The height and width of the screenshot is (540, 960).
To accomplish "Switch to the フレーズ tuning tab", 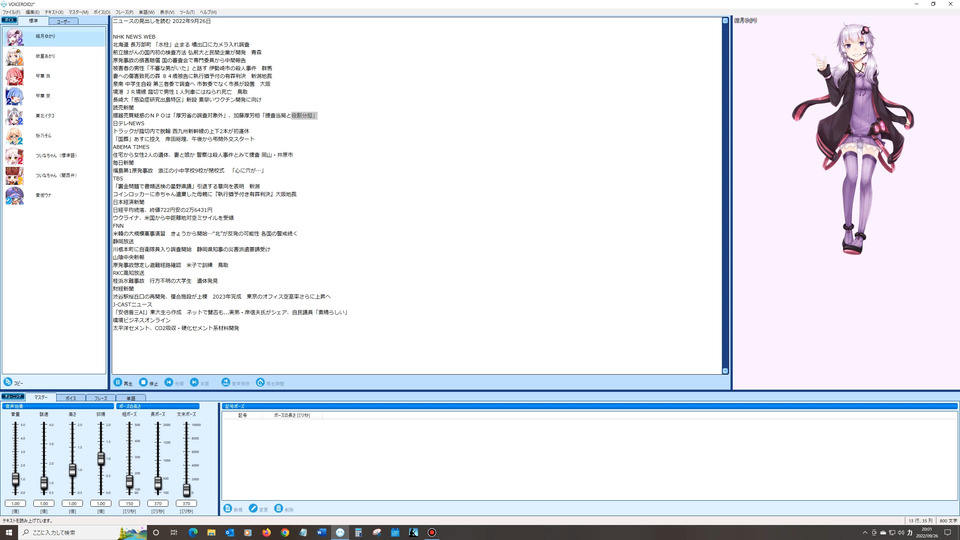I will coord(100,398).
